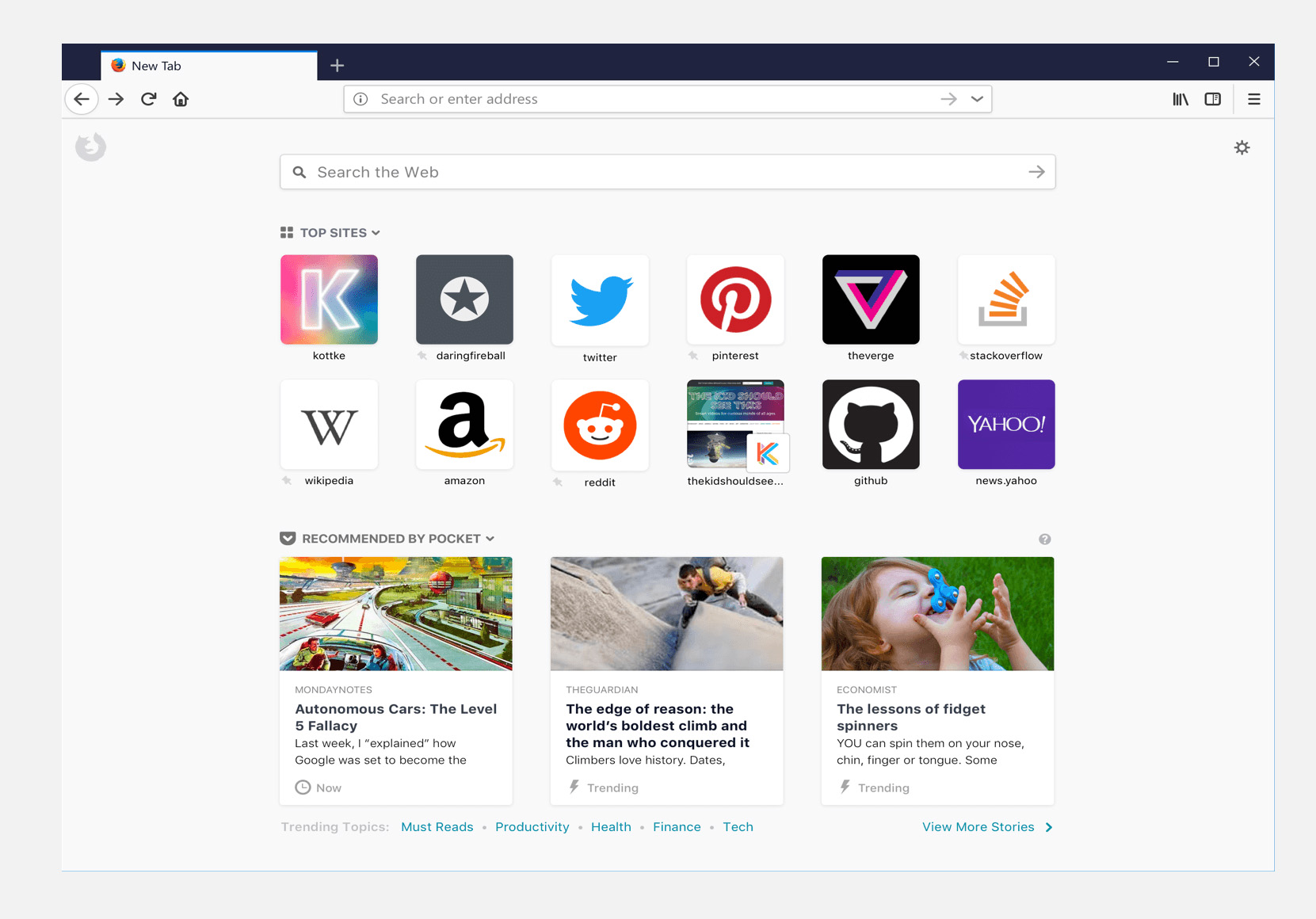Screen dimensions: 1316x919
Task: Open the stackoverflow tile
Action: tap(1006, 299)
